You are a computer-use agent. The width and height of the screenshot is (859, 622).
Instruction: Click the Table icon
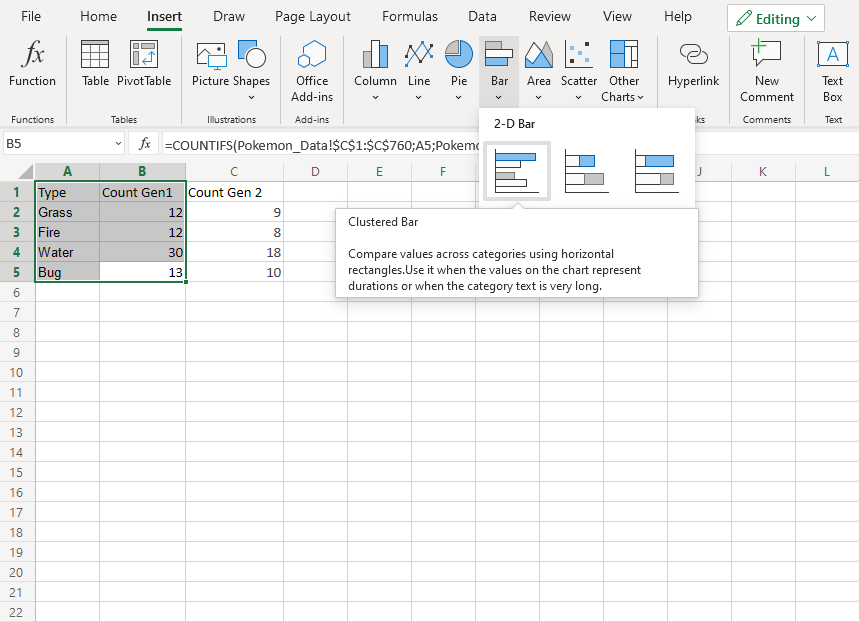[x=95, y=64]
